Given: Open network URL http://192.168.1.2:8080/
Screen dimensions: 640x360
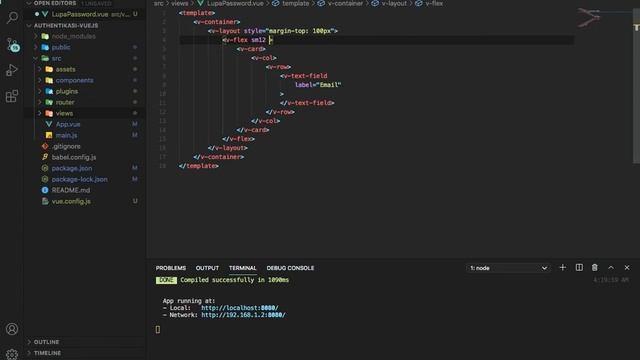Looking at the screenshot, I should [x=243, y=315].
